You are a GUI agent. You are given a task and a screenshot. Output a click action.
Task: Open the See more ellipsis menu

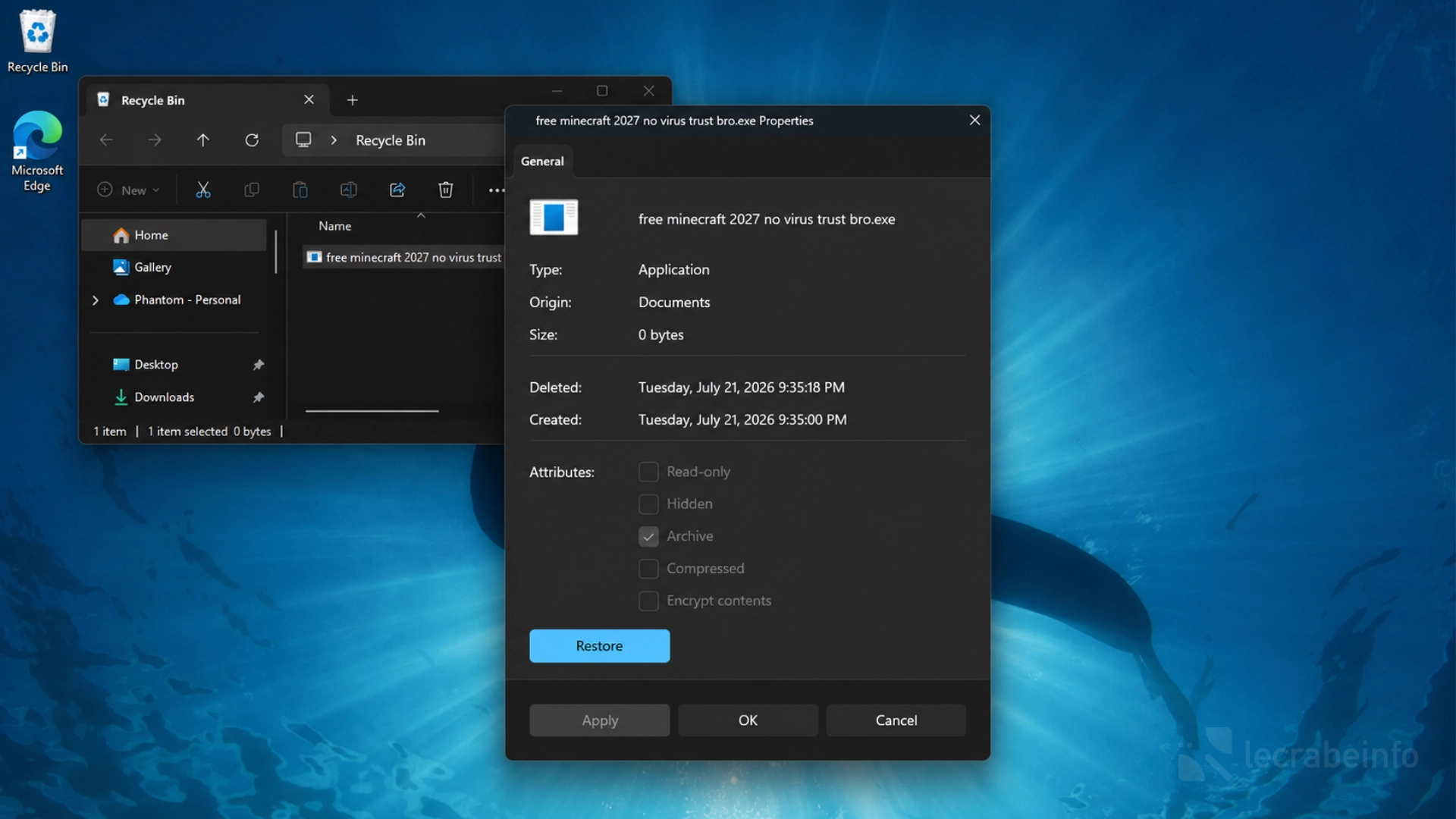coord(496,190)
